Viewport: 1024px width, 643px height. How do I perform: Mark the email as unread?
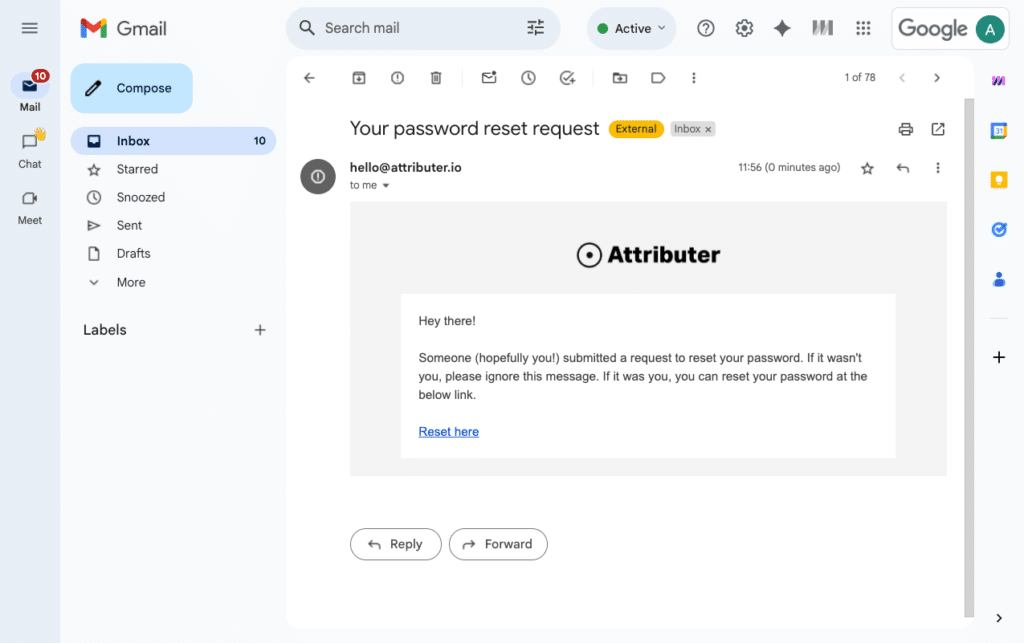coord(489,78)
